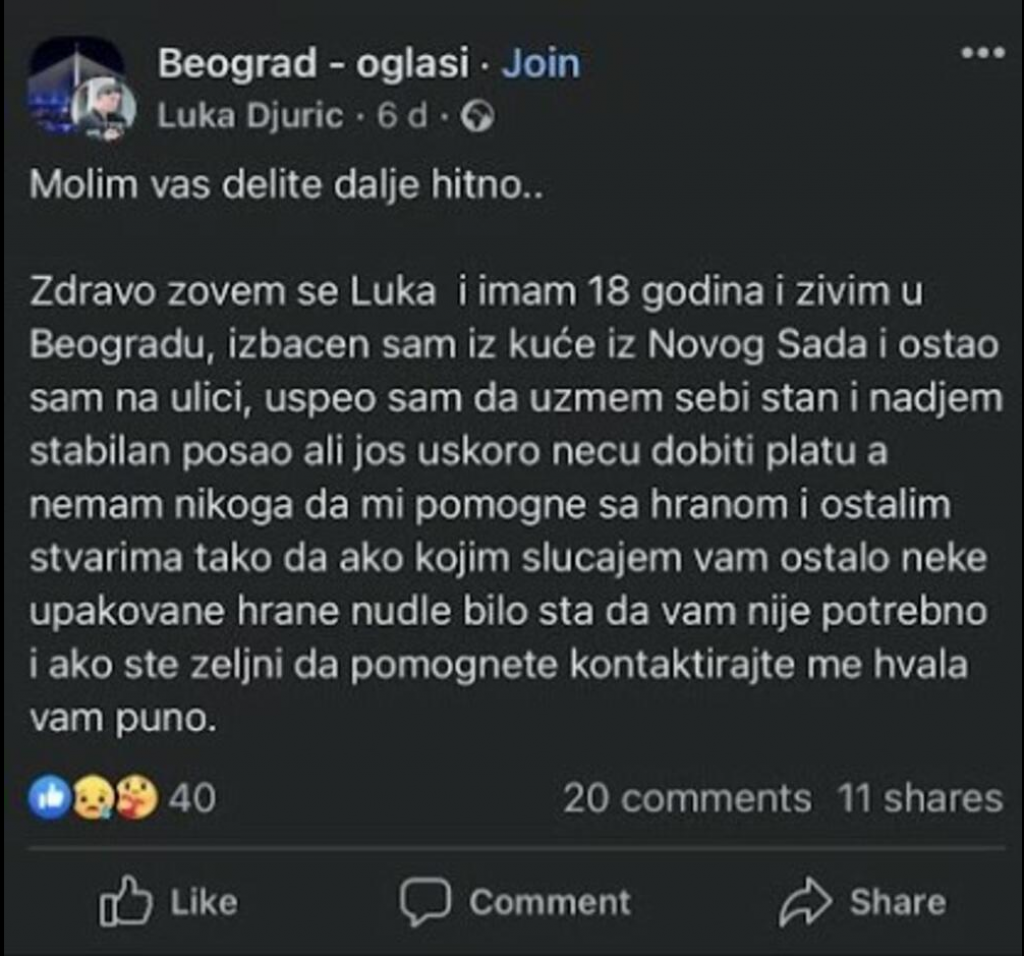Click the Comment speech bubble icon
The width and height of the screenshot is (1024, 956).
(427, 902)
